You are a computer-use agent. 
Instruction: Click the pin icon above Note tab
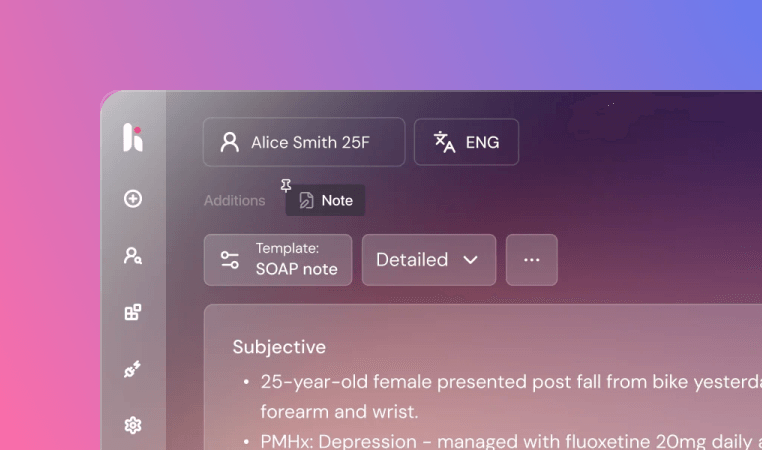point(286,185)
